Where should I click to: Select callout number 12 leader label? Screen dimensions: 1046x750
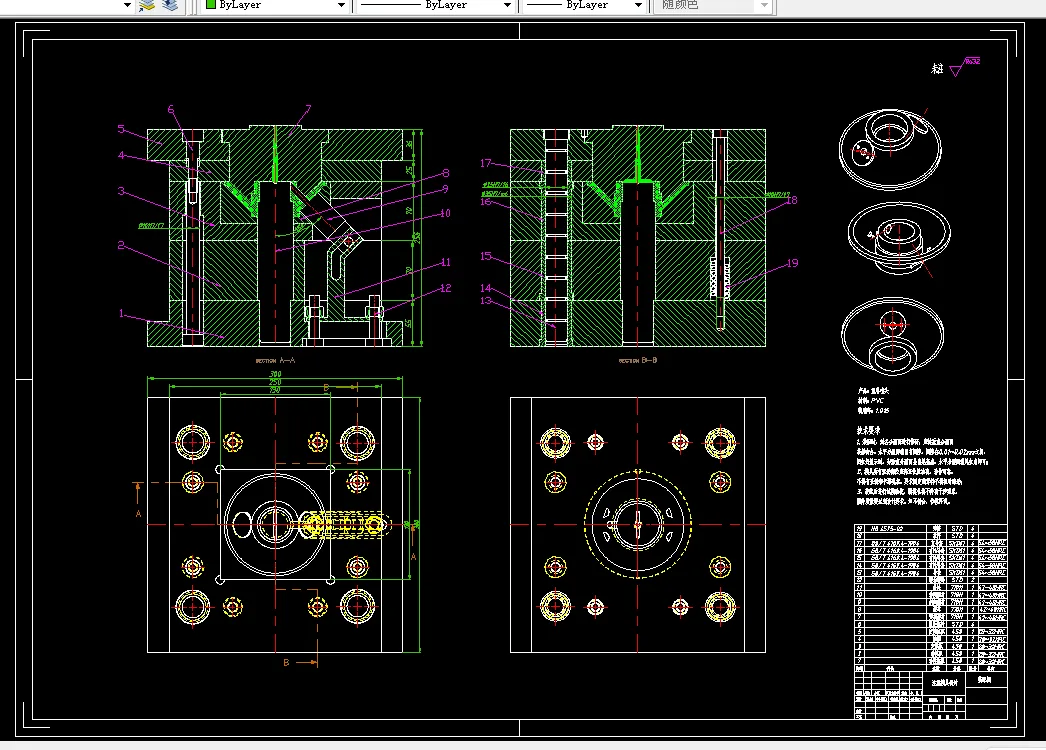pos(446,288)
